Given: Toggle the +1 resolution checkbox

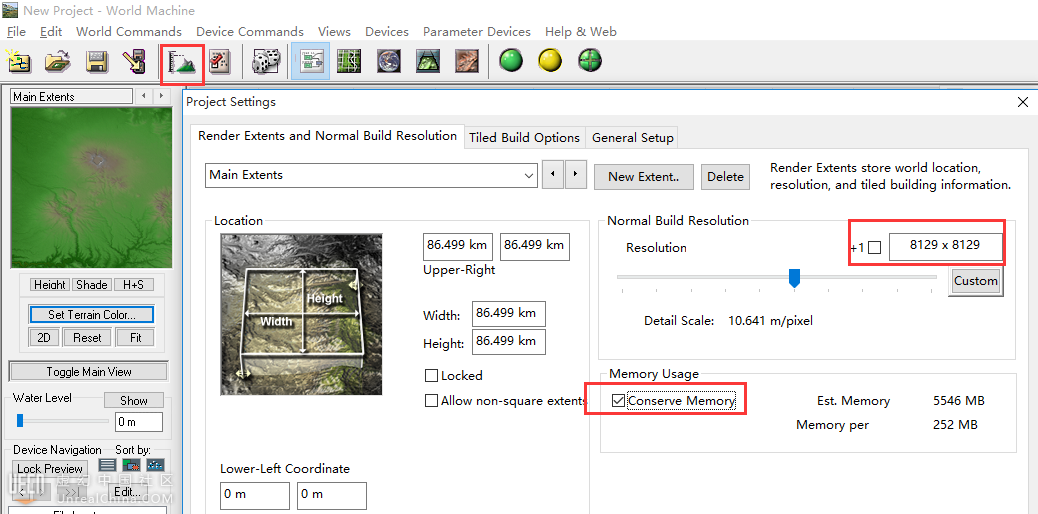Looking at the screenshot, I should 875,248.
